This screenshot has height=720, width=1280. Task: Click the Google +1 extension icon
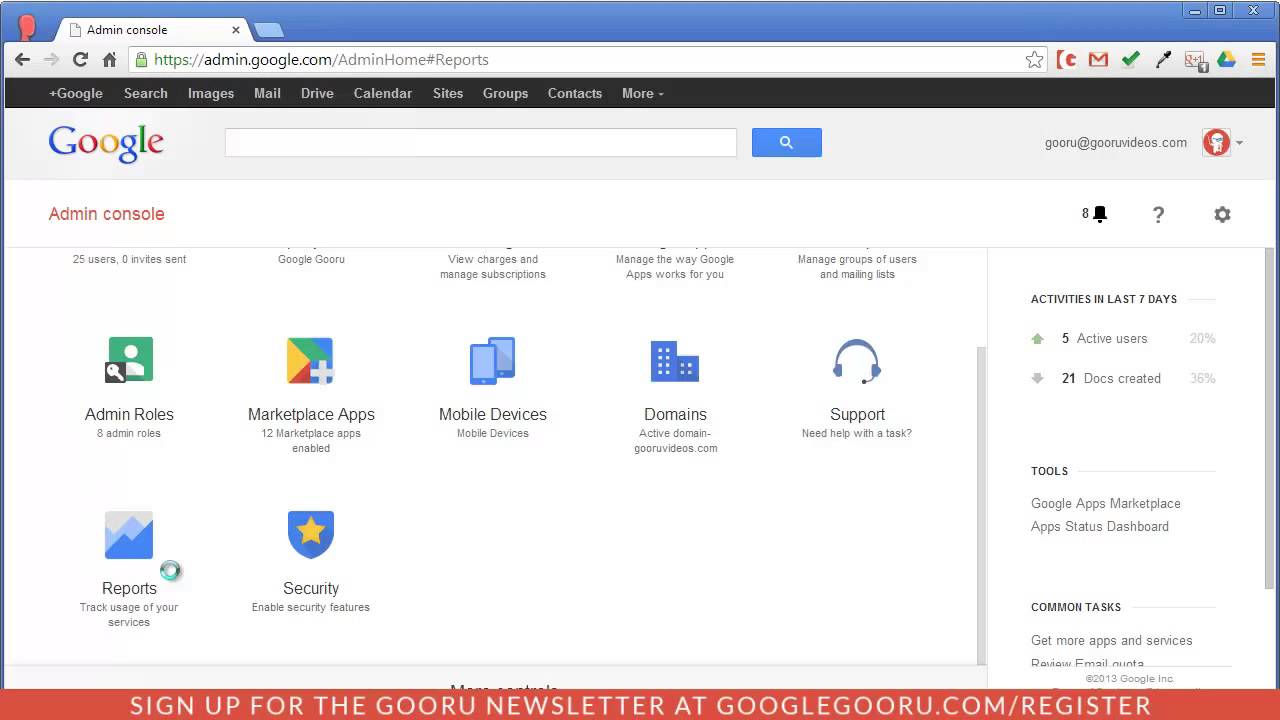point(1195,61)
